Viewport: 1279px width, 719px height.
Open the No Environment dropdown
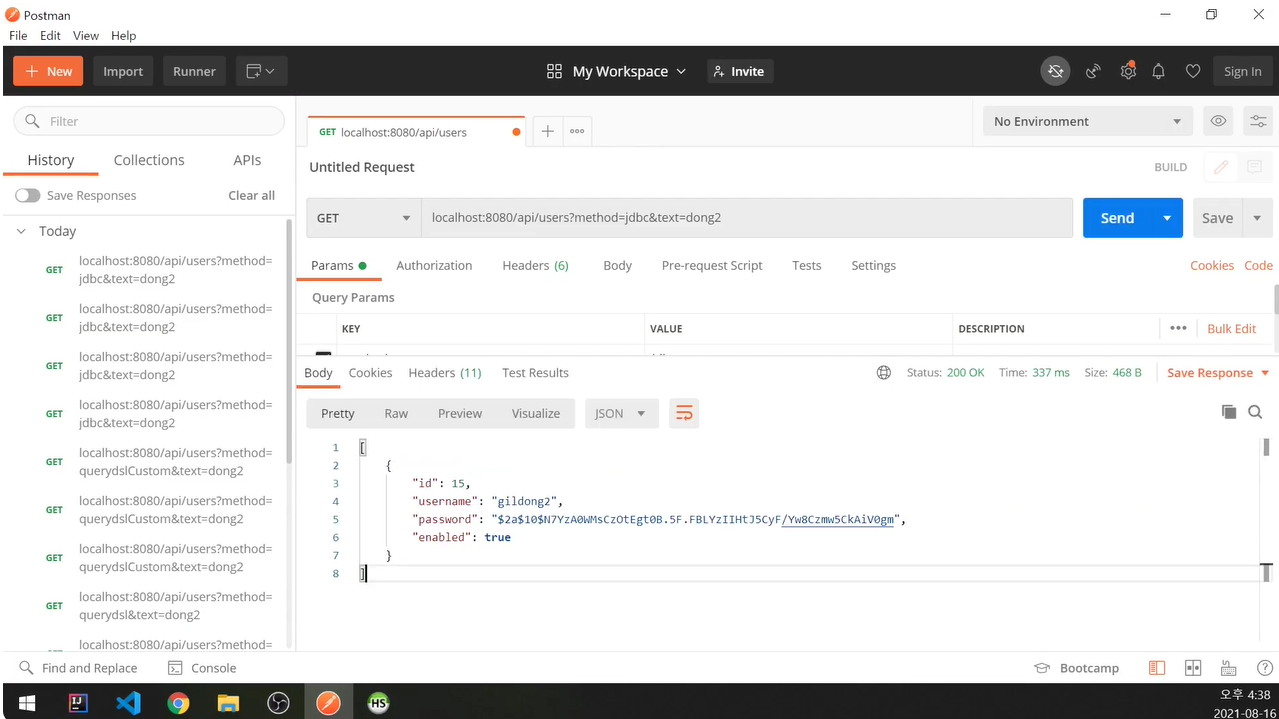(x=1088, y=121)
